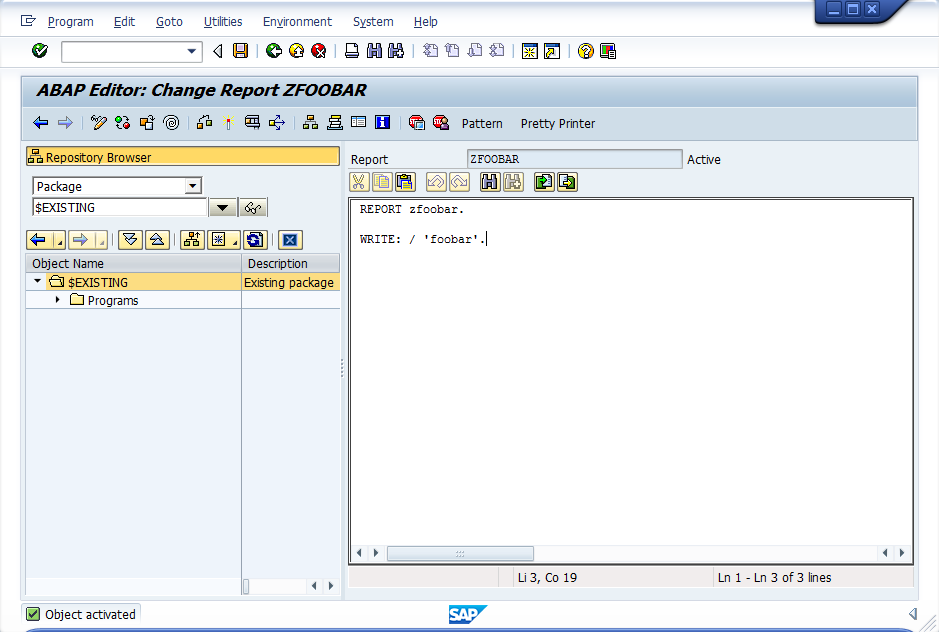Click the Pretty Printer button
Screen dimensions: 939x632
click(x=558, y=123)
